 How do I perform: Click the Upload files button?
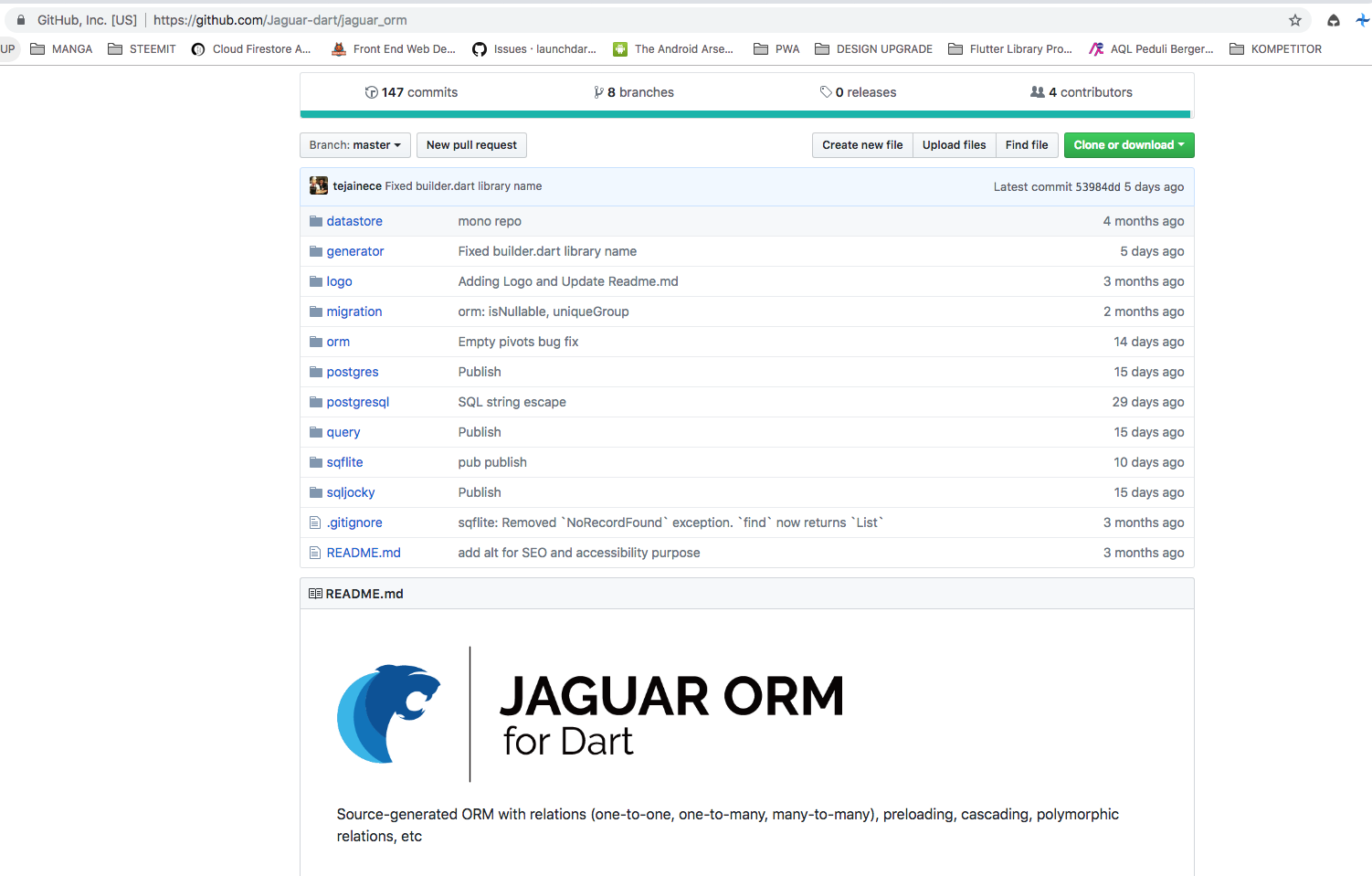(955, 145)
